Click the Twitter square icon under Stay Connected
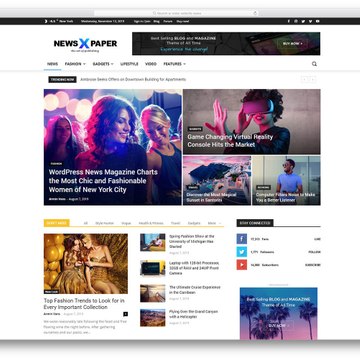The image size is (360, 360). coord(242,252)
